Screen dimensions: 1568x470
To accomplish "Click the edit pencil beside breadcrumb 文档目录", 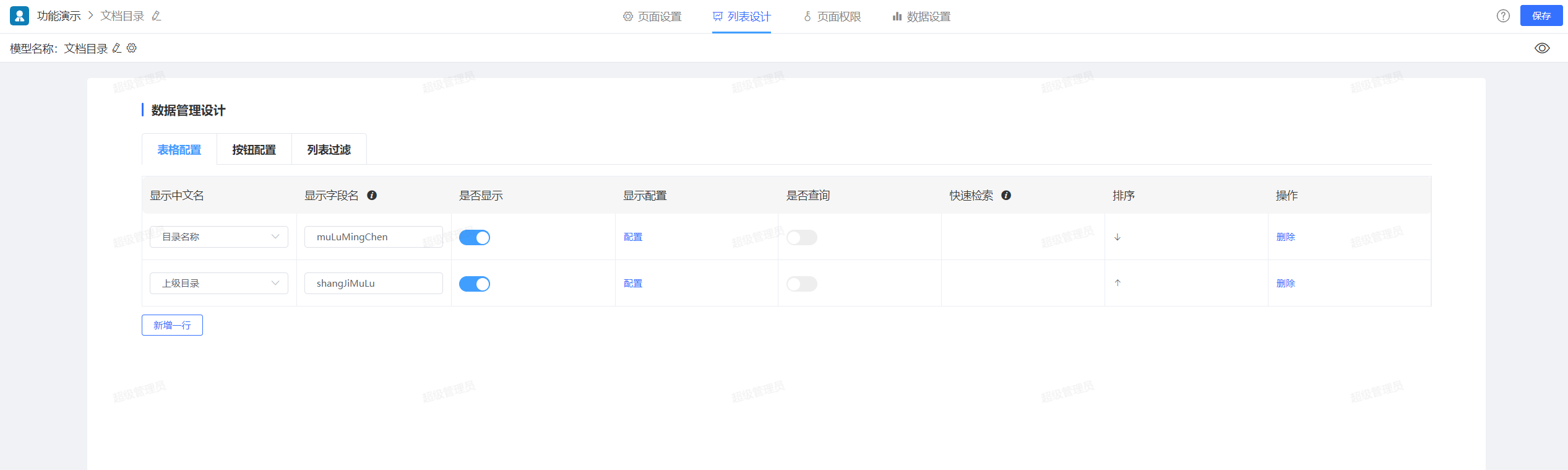I will pos(157,16).
